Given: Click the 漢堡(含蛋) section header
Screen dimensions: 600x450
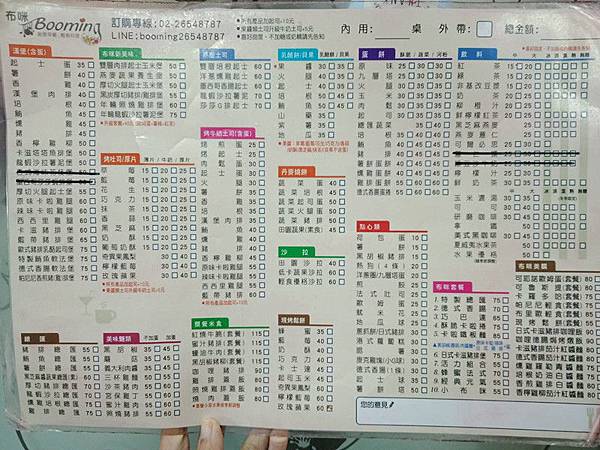Looking at the screenshot, I should point(30,51).
